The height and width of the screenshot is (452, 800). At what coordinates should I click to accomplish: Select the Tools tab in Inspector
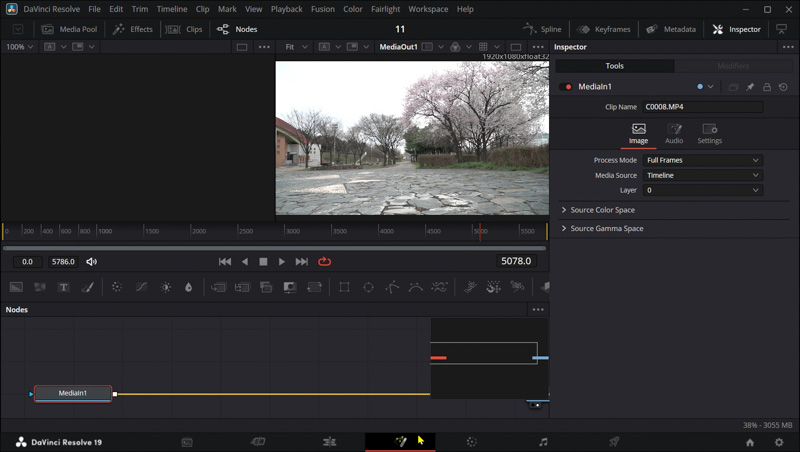615,66
